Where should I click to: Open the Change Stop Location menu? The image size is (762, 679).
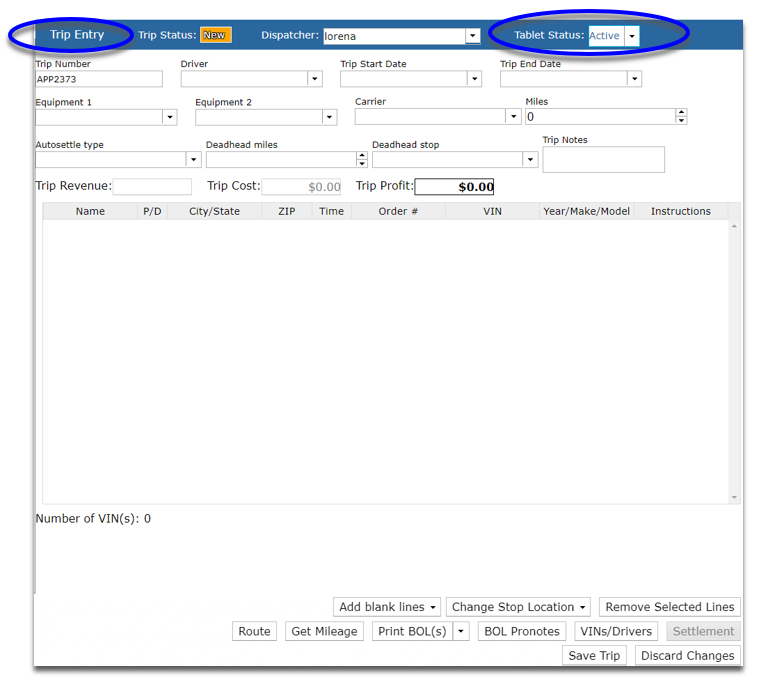[518, 607]
